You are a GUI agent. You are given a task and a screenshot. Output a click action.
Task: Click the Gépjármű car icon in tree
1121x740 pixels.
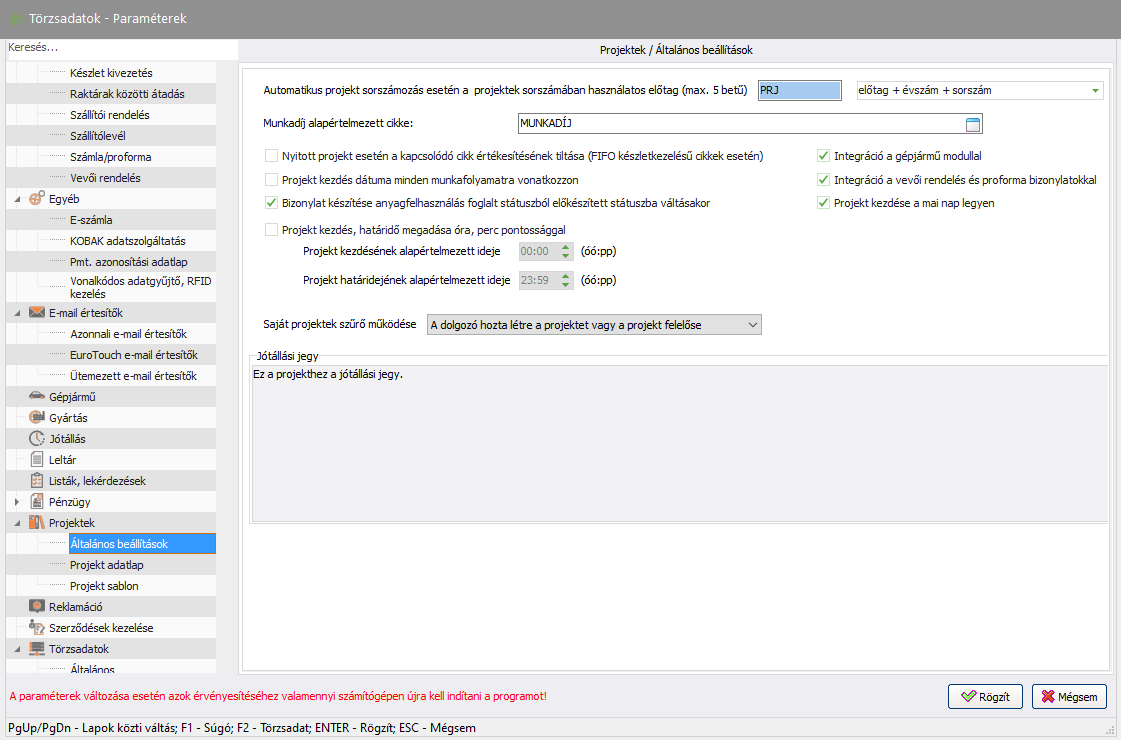37,396
